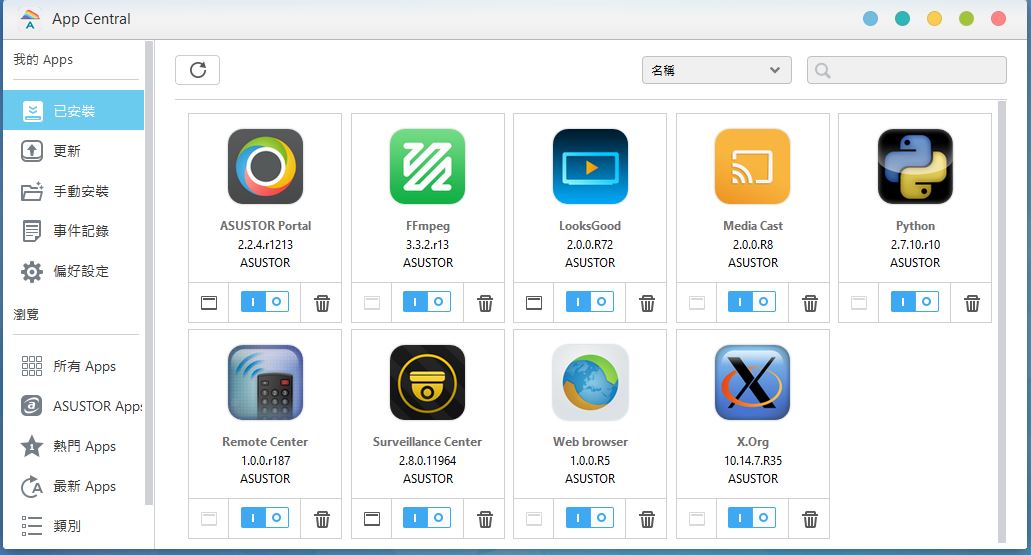Screen dimensions: 1031x555
Task: Click the Surveillance Center name text
Action: pyautogui.click(x=427, y=442)
